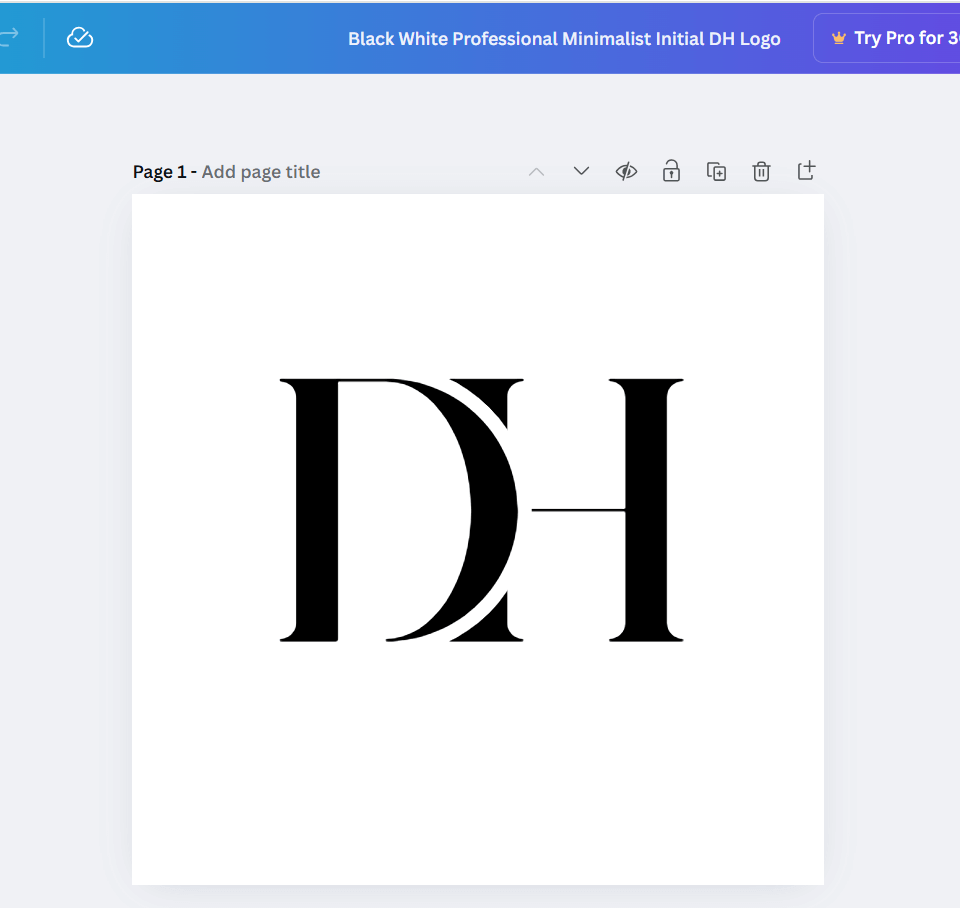Click blank canvas area above the logo
The image size is (960, 908).
[478, 280]
